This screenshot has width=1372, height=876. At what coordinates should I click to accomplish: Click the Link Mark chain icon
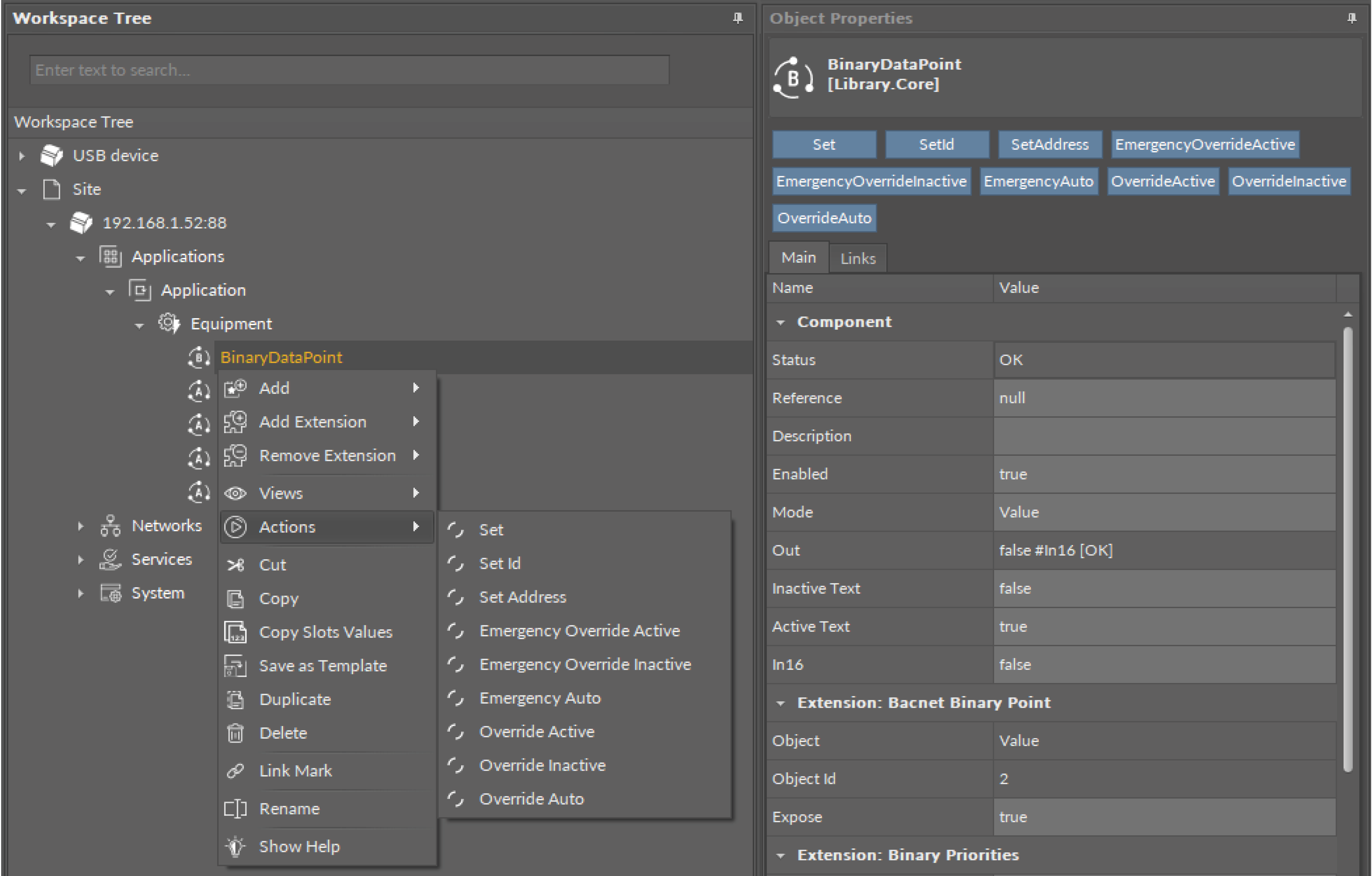pyautogui.click(x=235, y=771)
